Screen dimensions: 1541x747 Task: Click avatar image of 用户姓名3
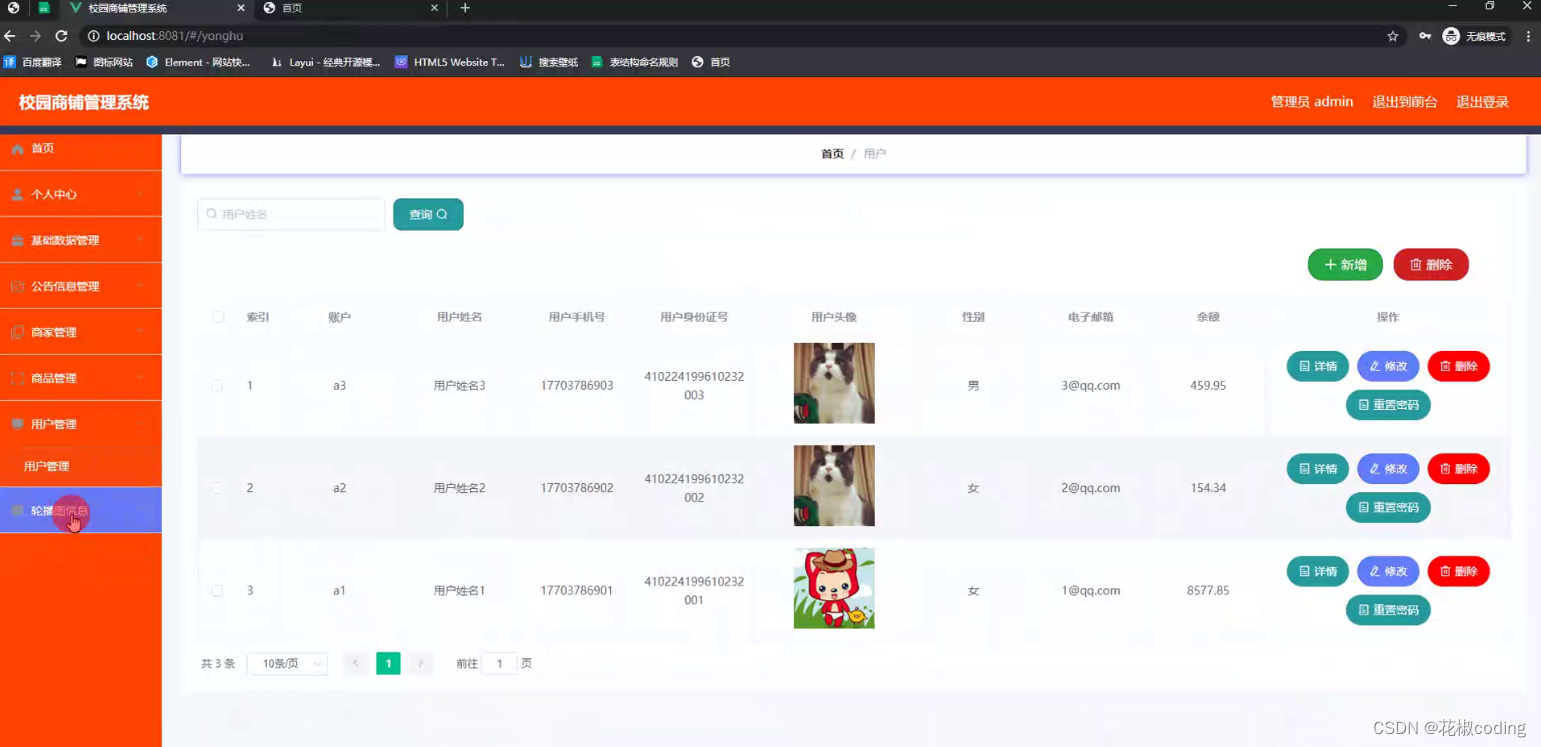coord(834,383)
